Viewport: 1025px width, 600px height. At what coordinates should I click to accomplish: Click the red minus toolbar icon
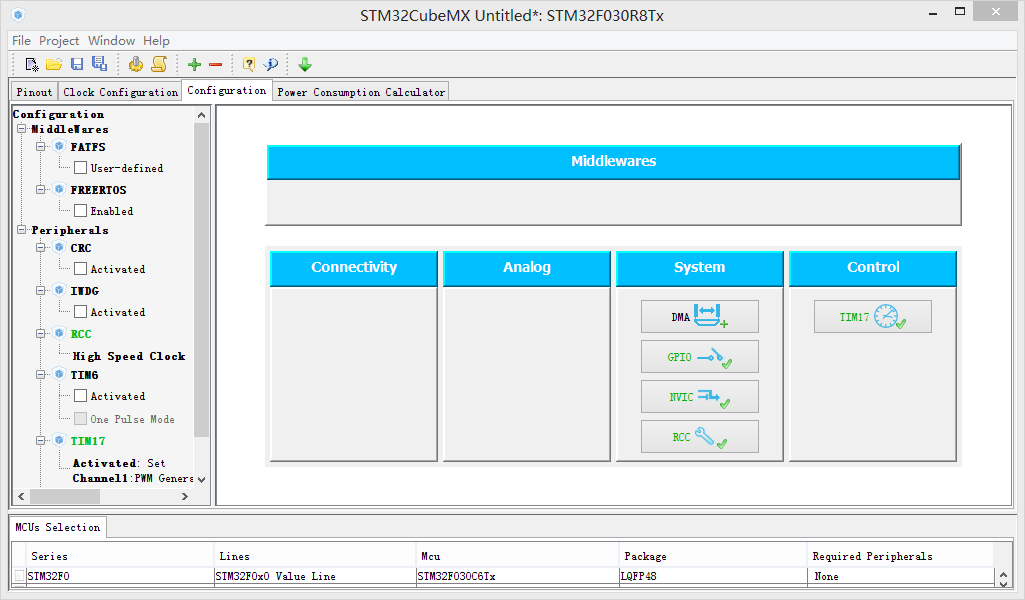tap(216, 64)
